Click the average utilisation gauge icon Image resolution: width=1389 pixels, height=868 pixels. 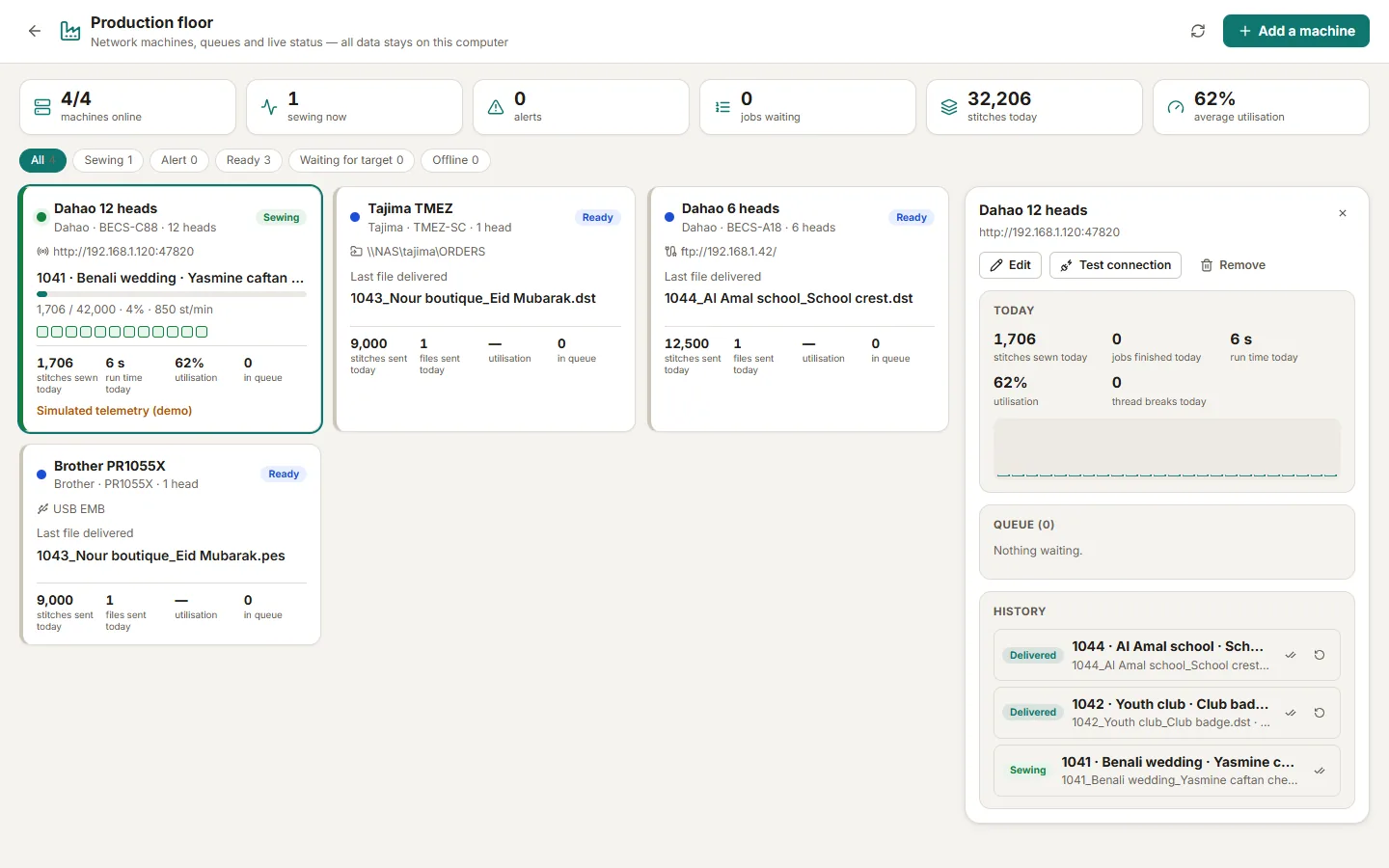click(1176, 107)
